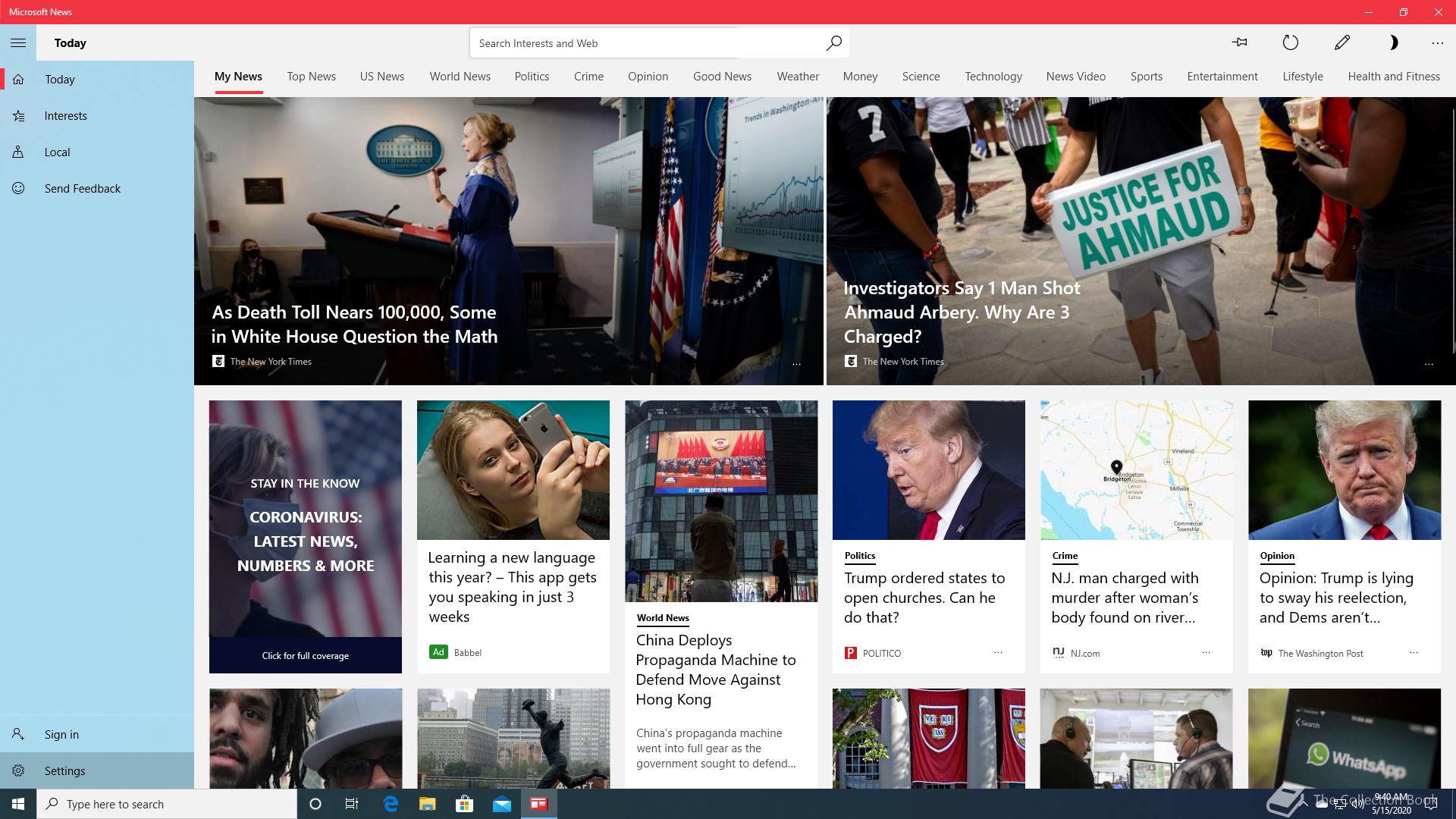Screen dimensions: 1456x819
Task: Open the China Deploys Propaganda Machine article
Action: pos(716,670)
